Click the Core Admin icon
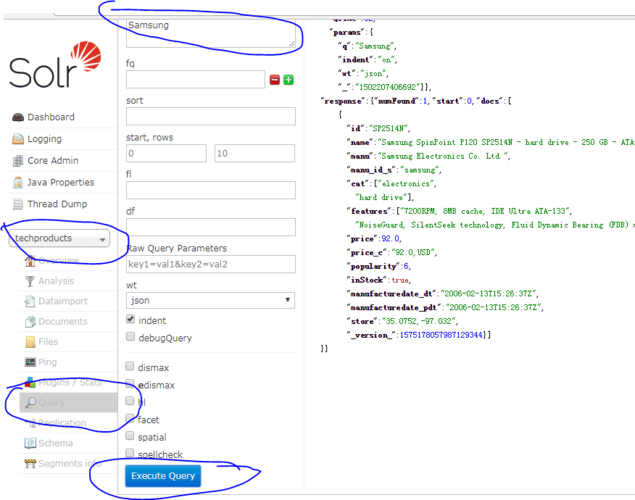Viewport: 635px width, 500px height. click(18, 161)
